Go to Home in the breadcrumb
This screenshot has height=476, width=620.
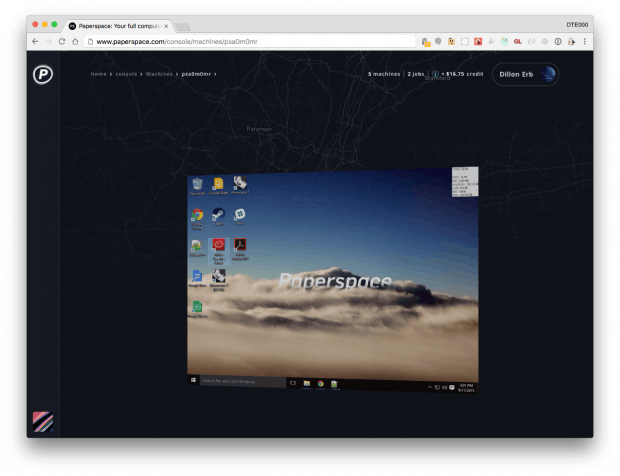(x=98, y=74)
